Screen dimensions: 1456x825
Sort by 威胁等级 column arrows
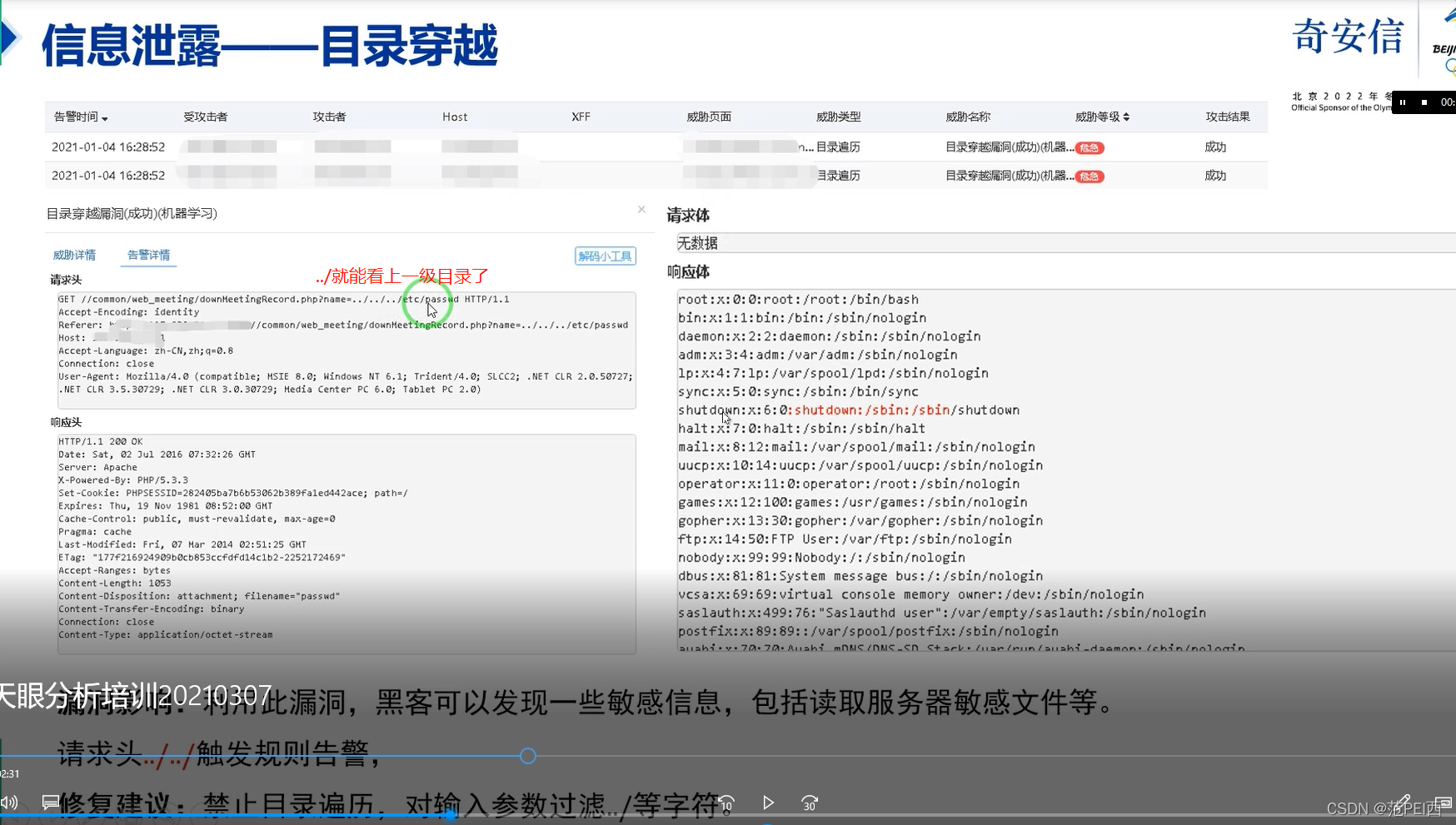tap(1126, 117)
